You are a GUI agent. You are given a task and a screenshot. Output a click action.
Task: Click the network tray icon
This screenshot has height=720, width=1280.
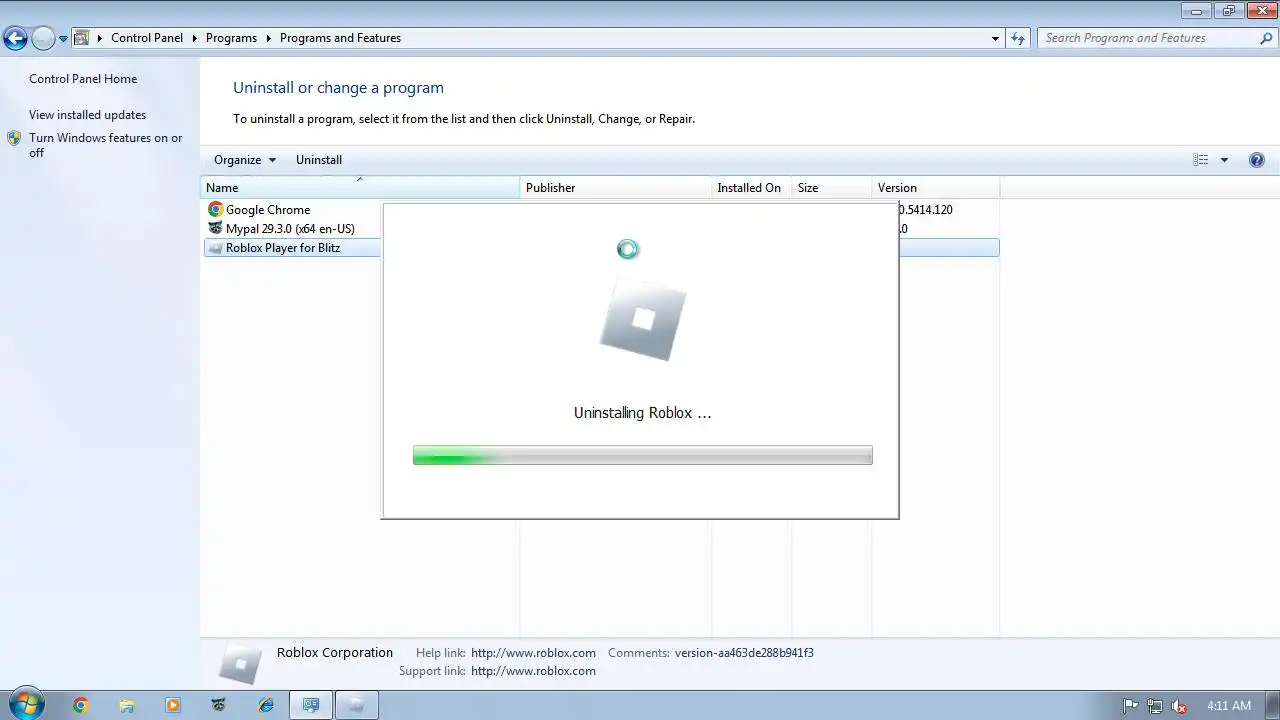pos(1155,705)
